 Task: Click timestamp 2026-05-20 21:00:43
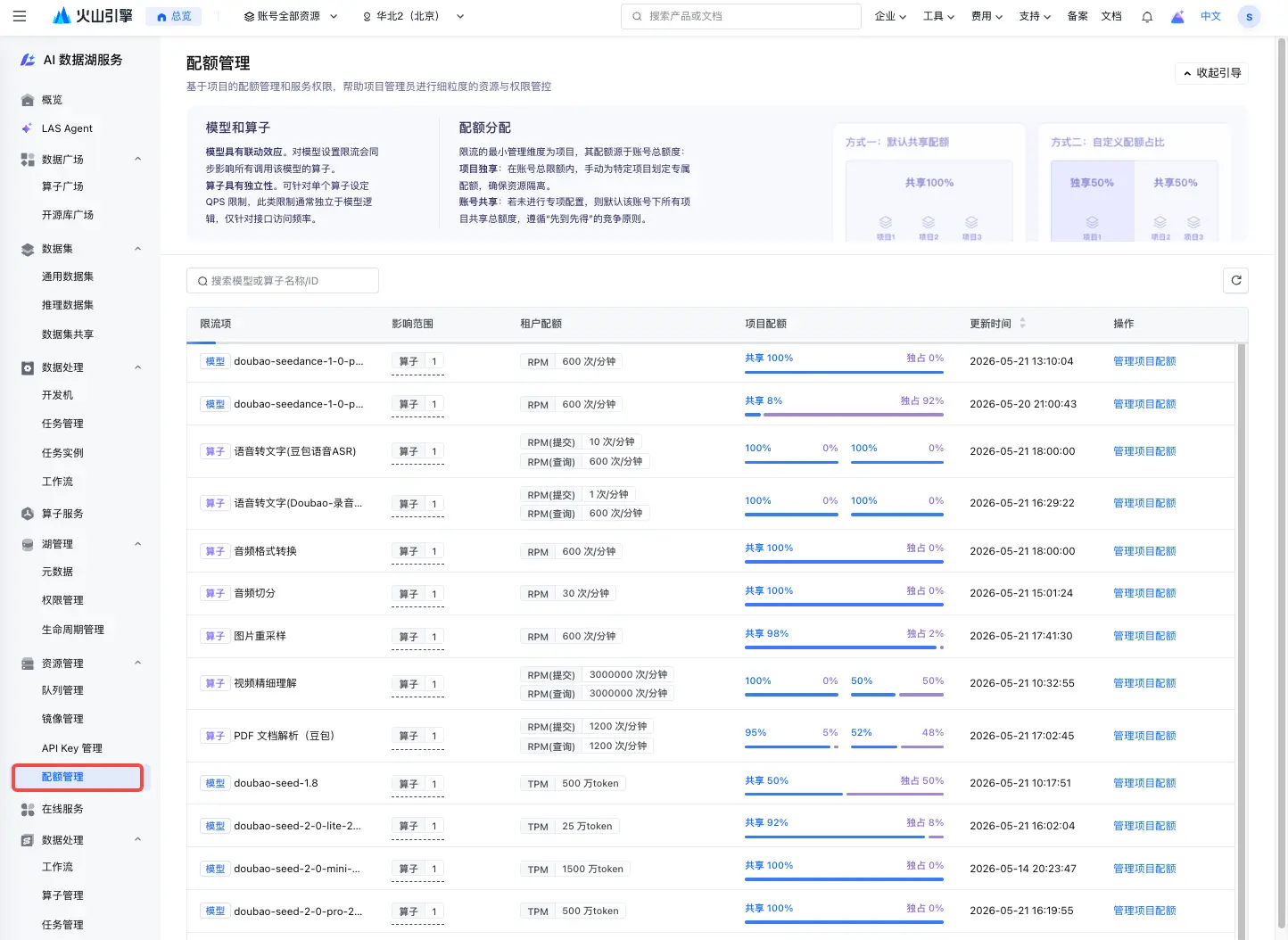pos(1023,404)
